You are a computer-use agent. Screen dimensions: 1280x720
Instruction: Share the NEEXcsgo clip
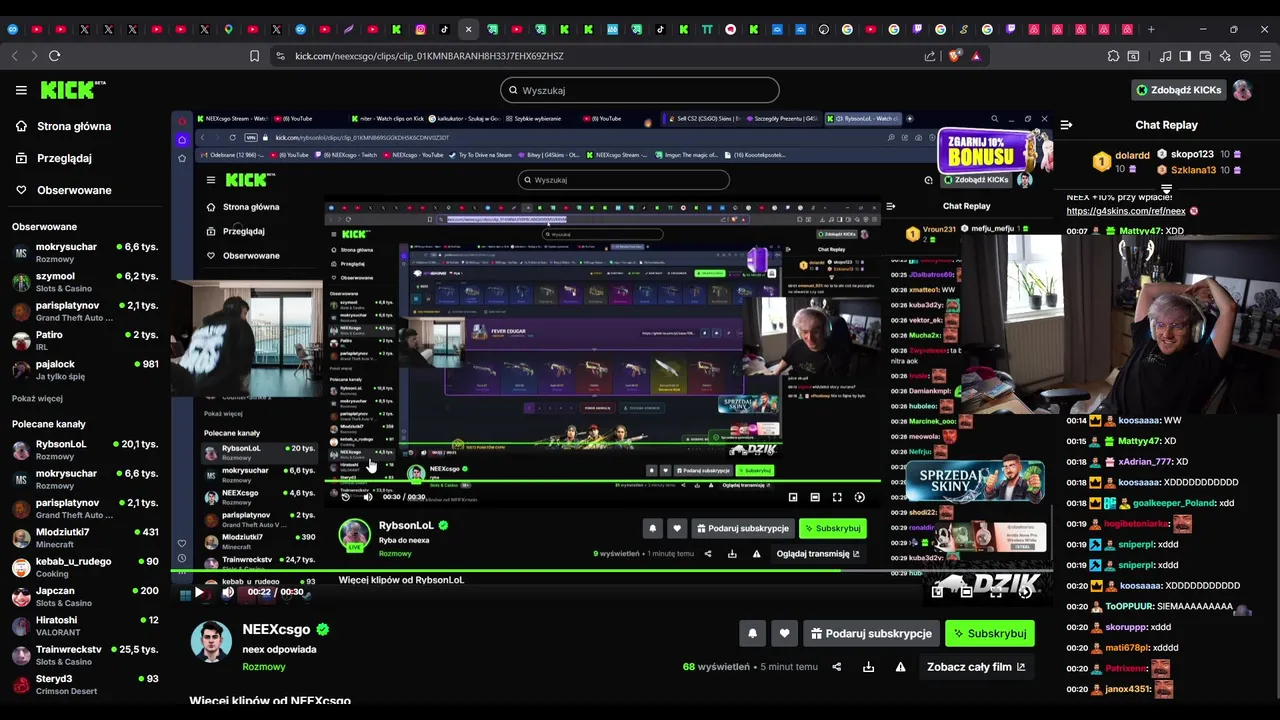[x=837, y=667]
